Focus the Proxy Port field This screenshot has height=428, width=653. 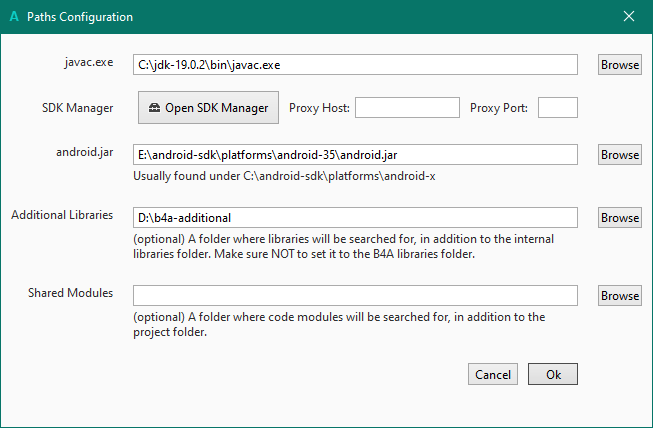pos(558,108)
